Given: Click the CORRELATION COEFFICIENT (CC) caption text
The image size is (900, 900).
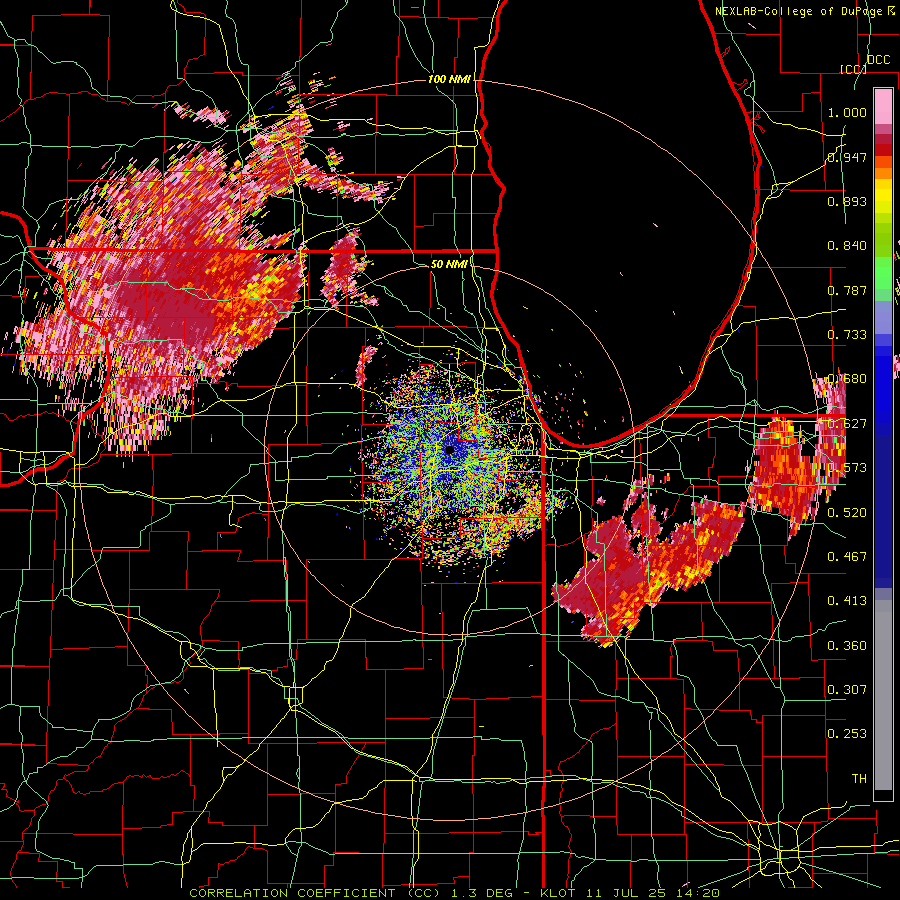Looking at the screenshot, I should click(315, 893).
